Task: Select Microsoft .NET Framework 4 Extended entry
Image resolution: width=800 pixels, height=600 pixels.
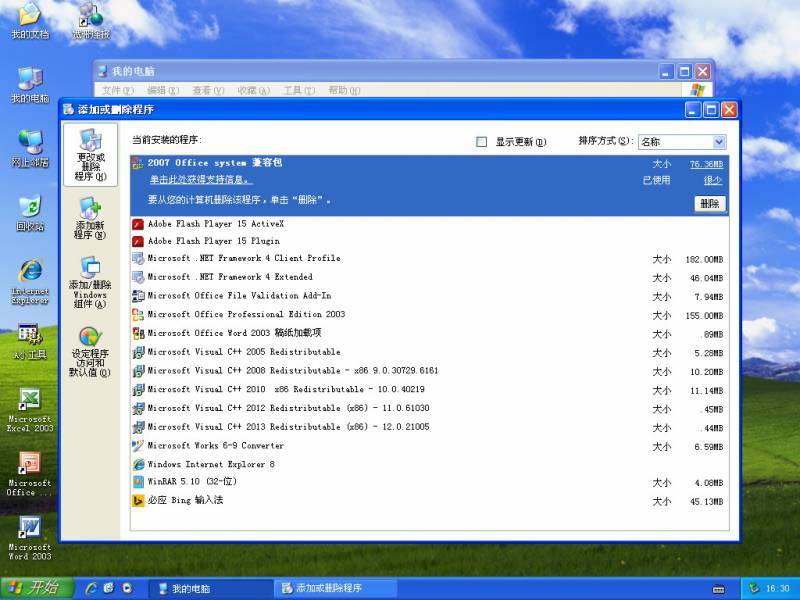Action: [429, 277]
